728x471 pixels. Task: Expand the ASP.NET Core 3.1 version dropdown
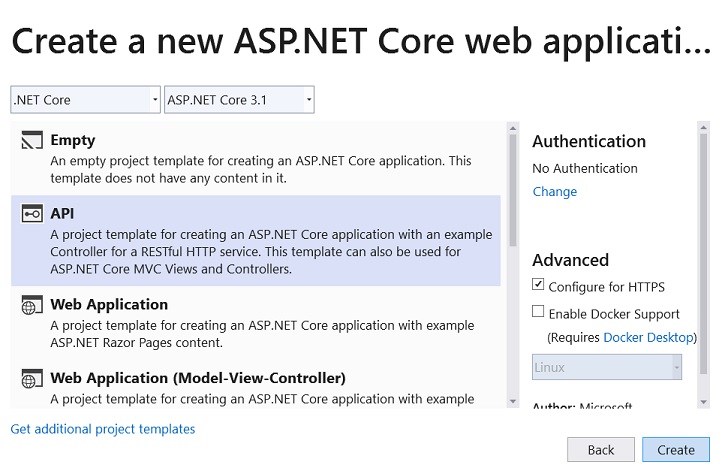(239, 100)
